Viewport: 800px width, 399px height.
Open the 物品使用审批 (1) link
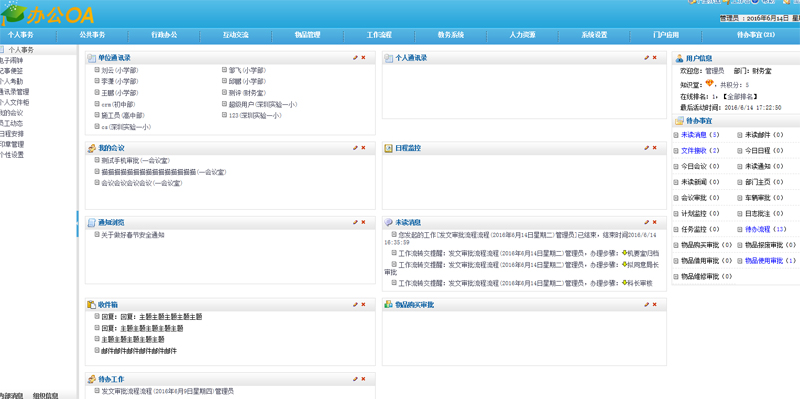770,261
